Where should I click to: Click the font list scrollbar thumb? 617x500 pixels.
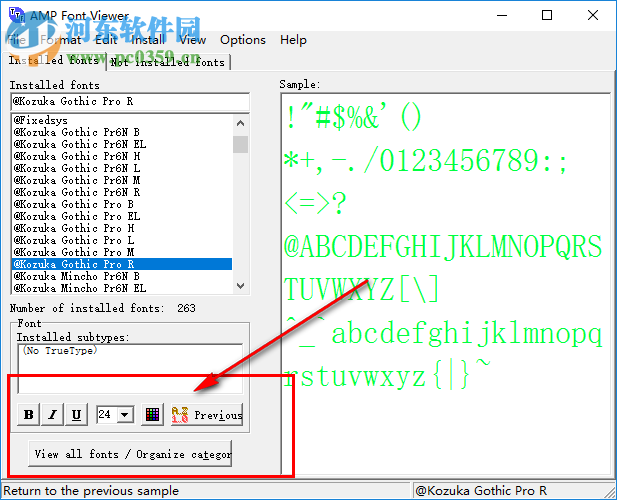pos(240,144)
